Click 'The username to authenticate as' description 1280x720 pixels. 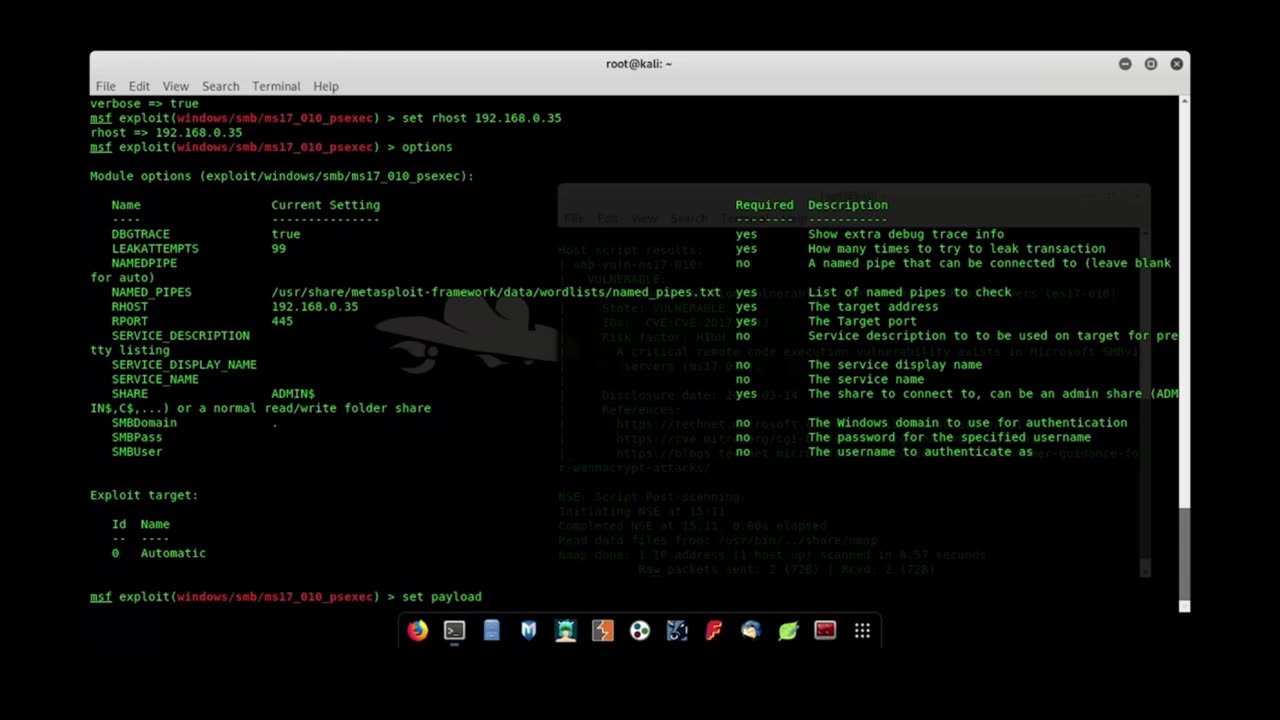pyautogui.click(x=920, y=452)
